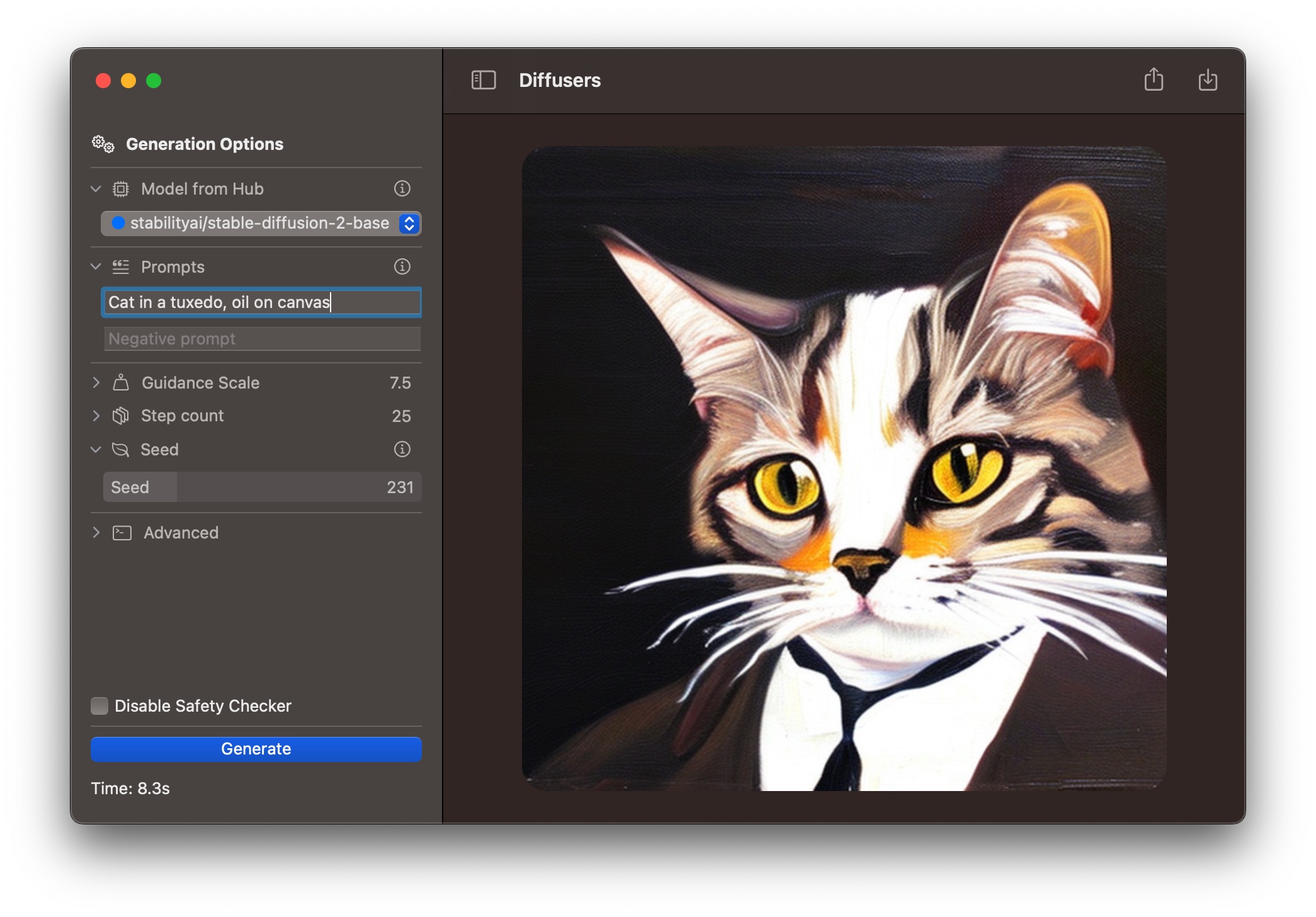
Task: Click the Generate button
Action: [256, 749]
